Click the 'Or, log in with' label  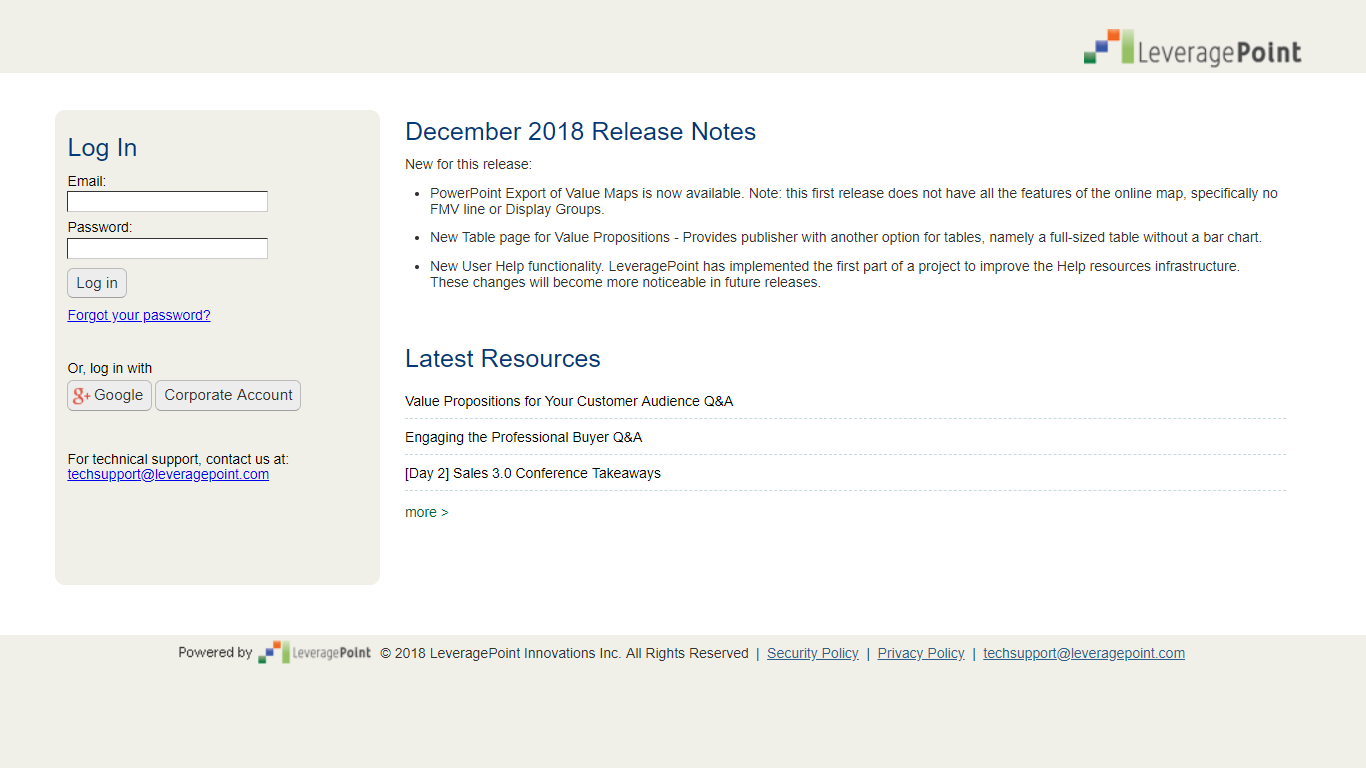(110, 368)
